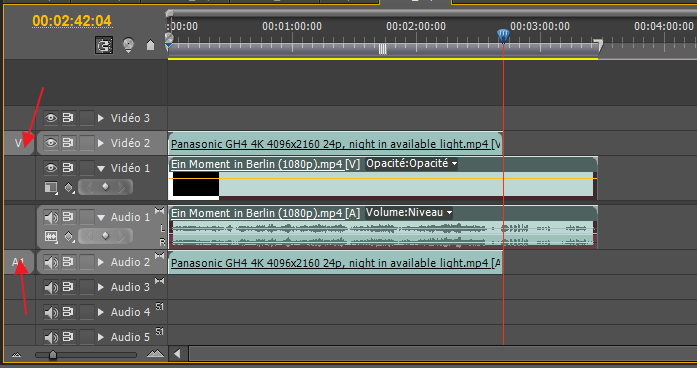Viewport: 697px width, 368px height.
Task: Hide the Vidéo 3 track output
Action: click(x=51, y=118)
